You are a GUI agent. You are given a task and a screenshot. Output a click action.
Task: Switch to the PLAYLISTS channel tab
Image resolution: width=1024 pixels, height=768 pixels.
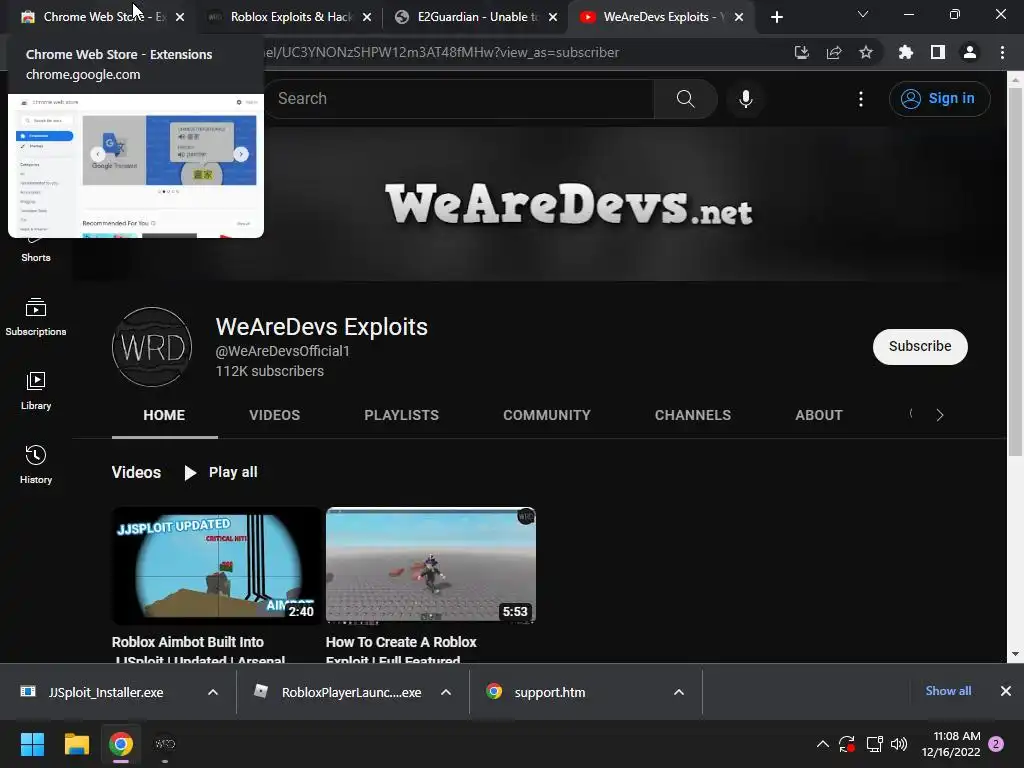pyautogui.click(x=402, y=415)
